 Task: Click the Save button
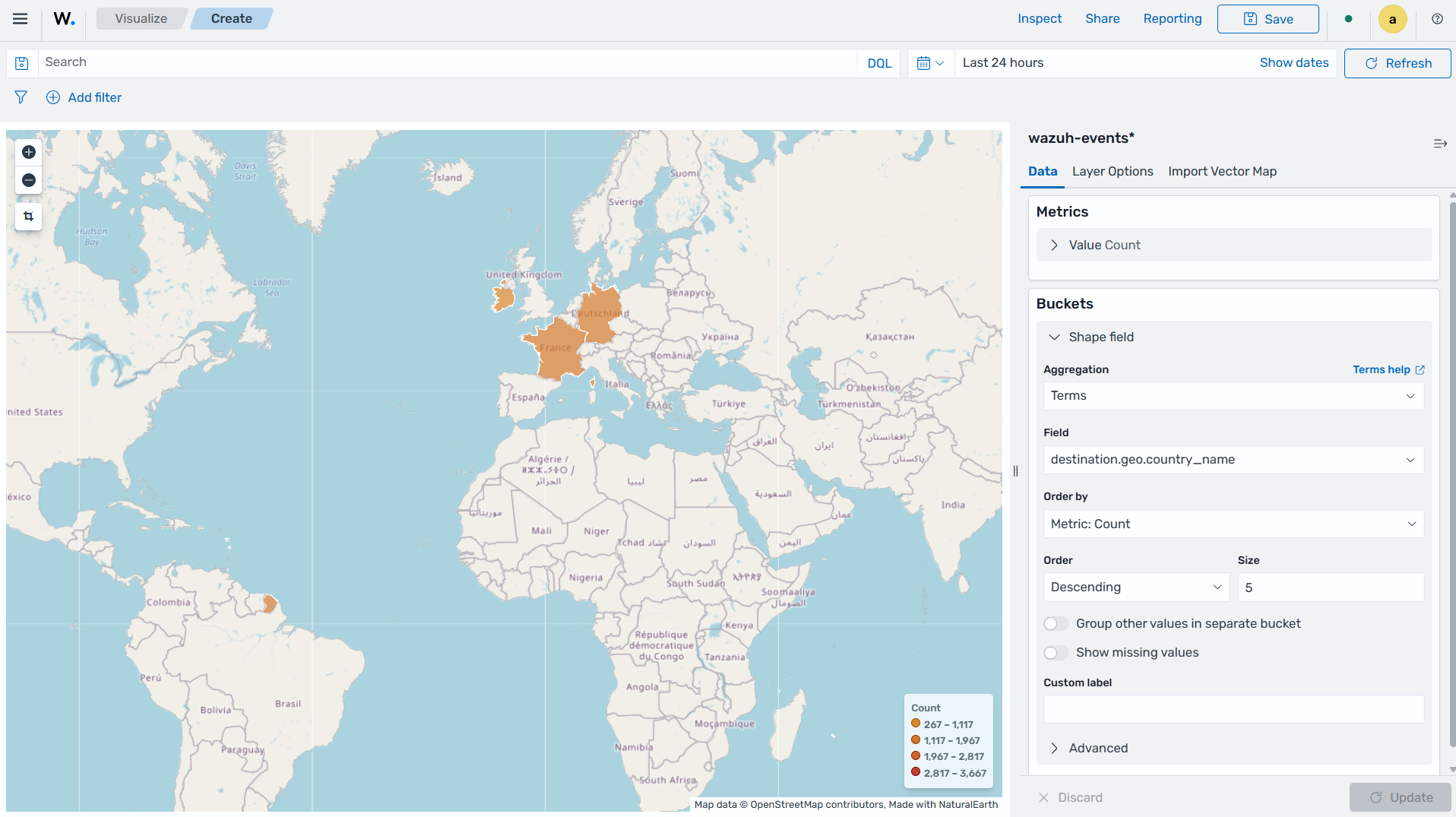1268,19
